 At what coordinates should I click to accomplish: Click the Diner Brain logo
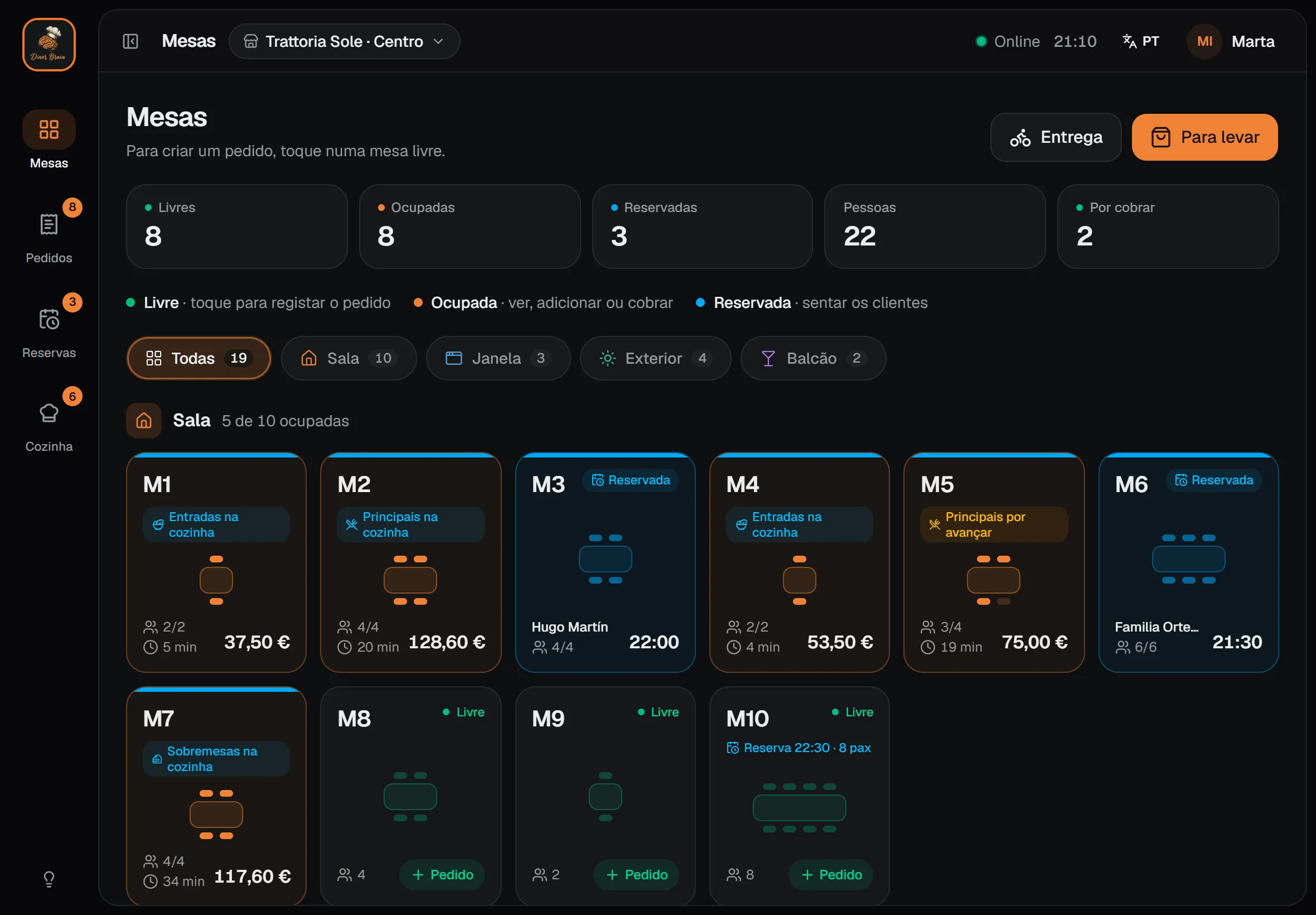49,45
